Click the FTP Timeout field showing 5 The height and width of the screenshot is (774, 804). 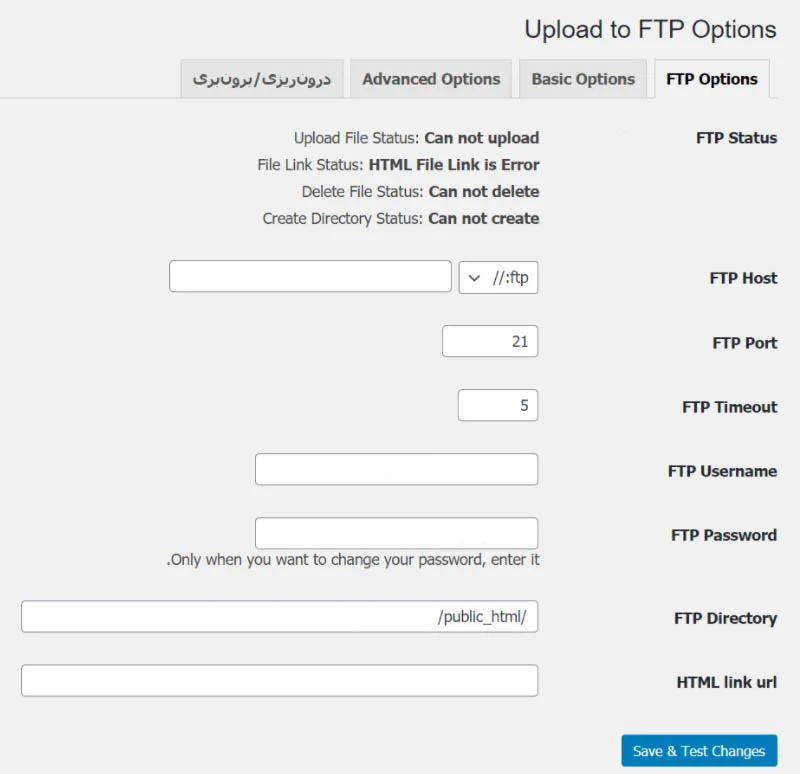(x=498, y=405)
